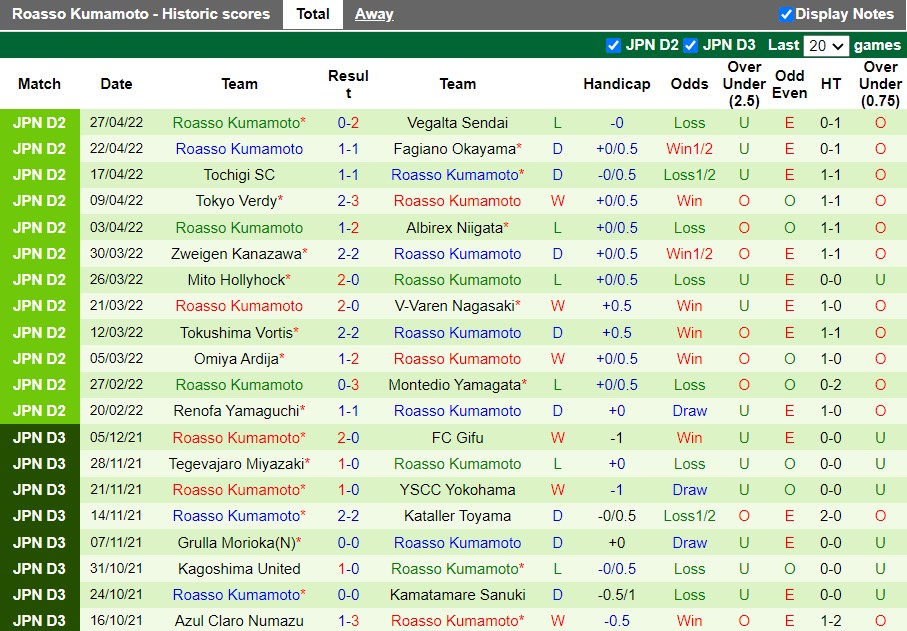Click Roasso Kumamoto in the 27/04/22 row

236,123
